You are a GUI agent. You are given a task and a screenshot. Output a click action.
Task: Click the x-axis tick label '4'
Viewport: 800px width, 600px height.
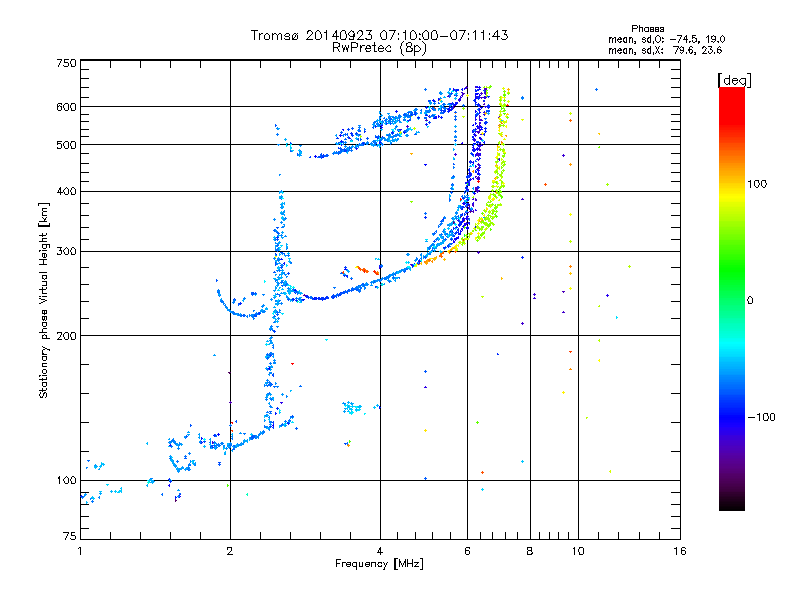point(380,551)
